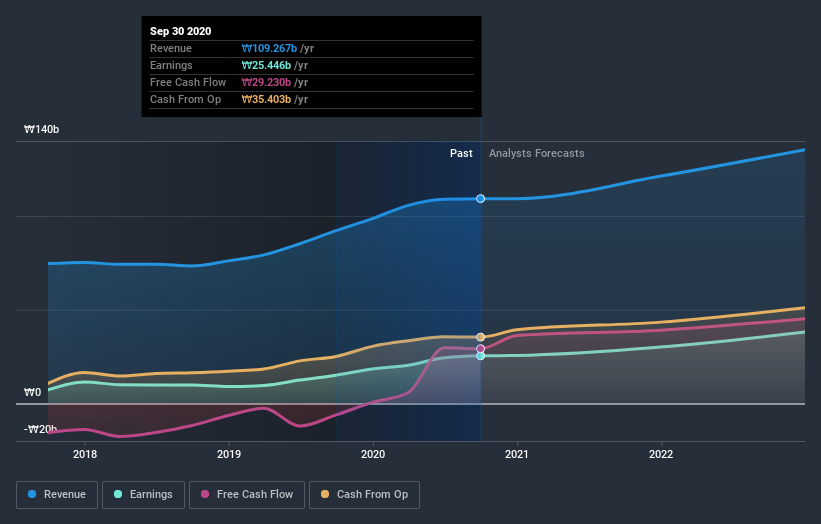
Task: Toggle the Revenue legend series
Action: 57,495
